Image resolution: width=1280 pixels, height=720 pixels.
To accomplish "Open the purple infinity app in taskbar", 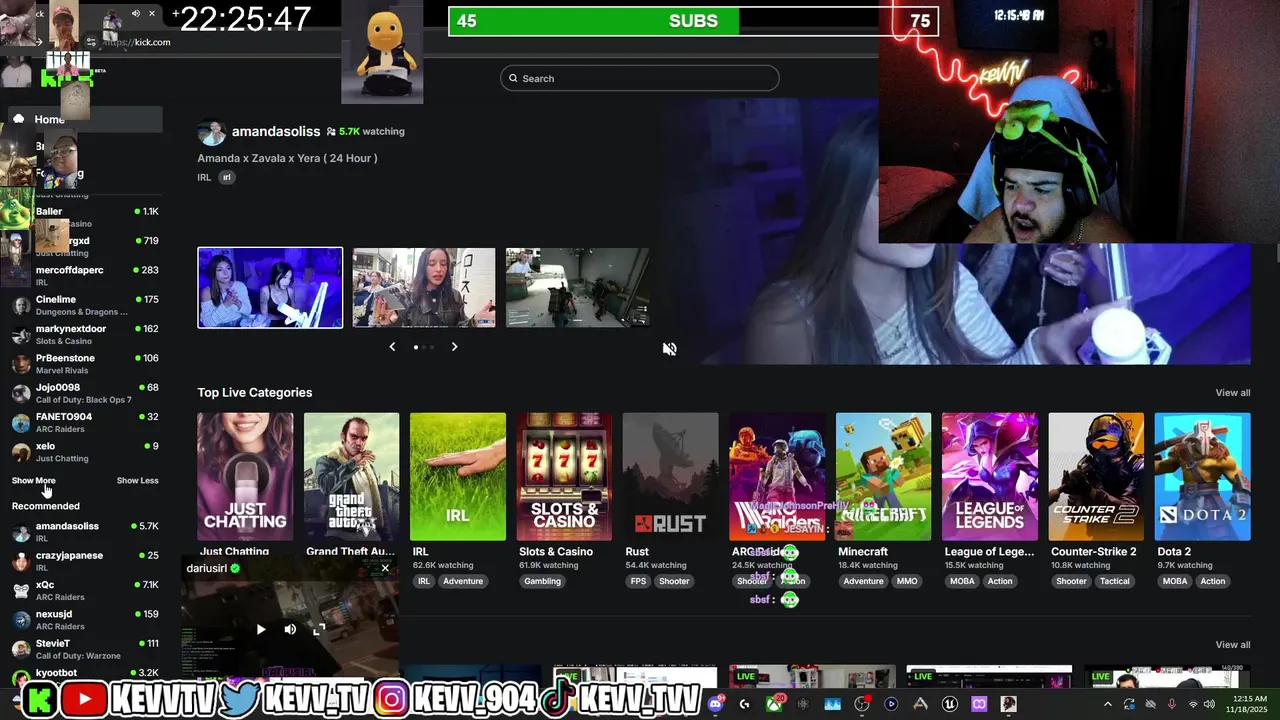I will (x=979, y=704).
